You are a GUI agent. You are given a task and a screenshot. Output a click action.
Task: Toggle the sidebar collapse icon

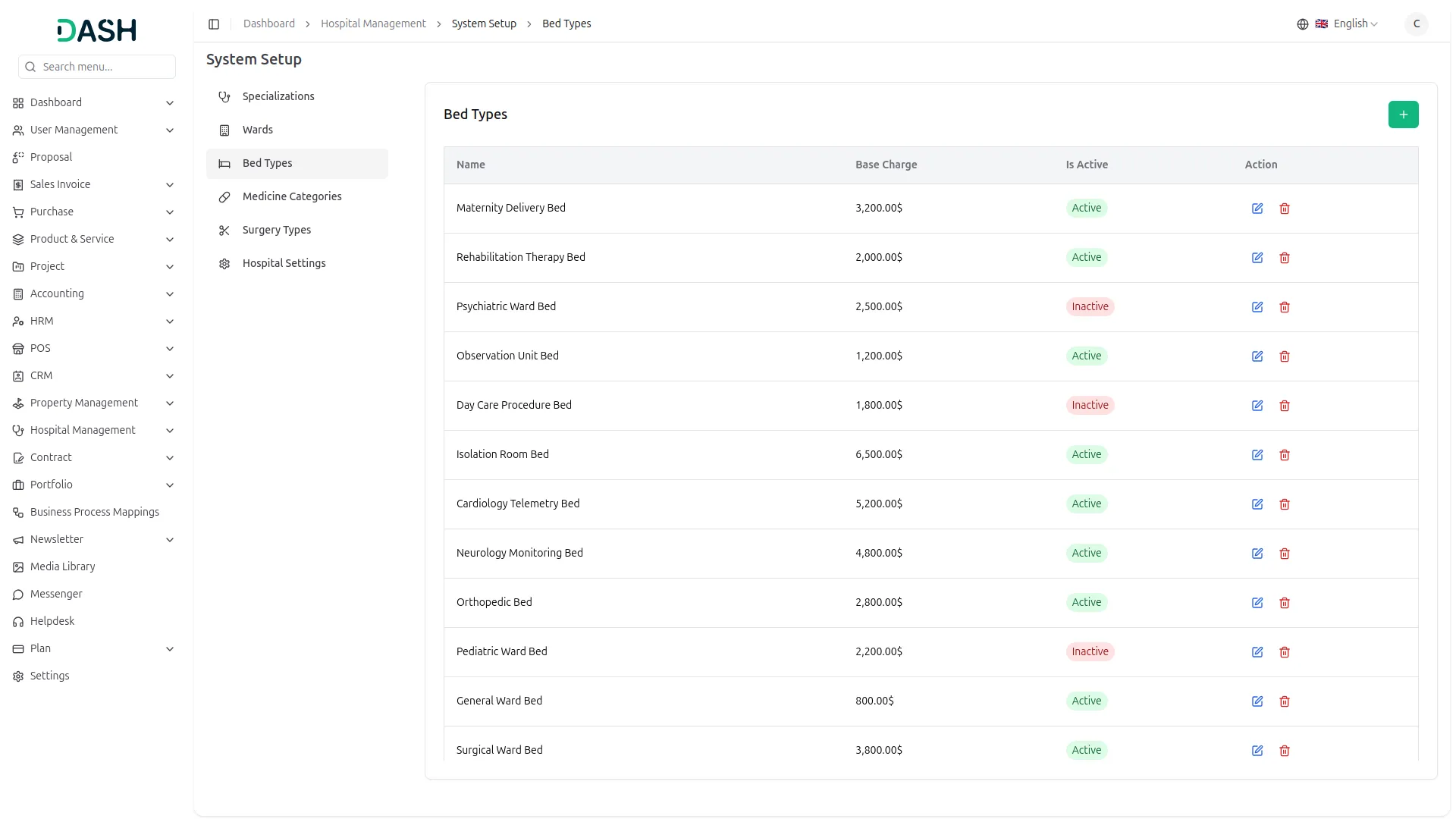(214, 24)
